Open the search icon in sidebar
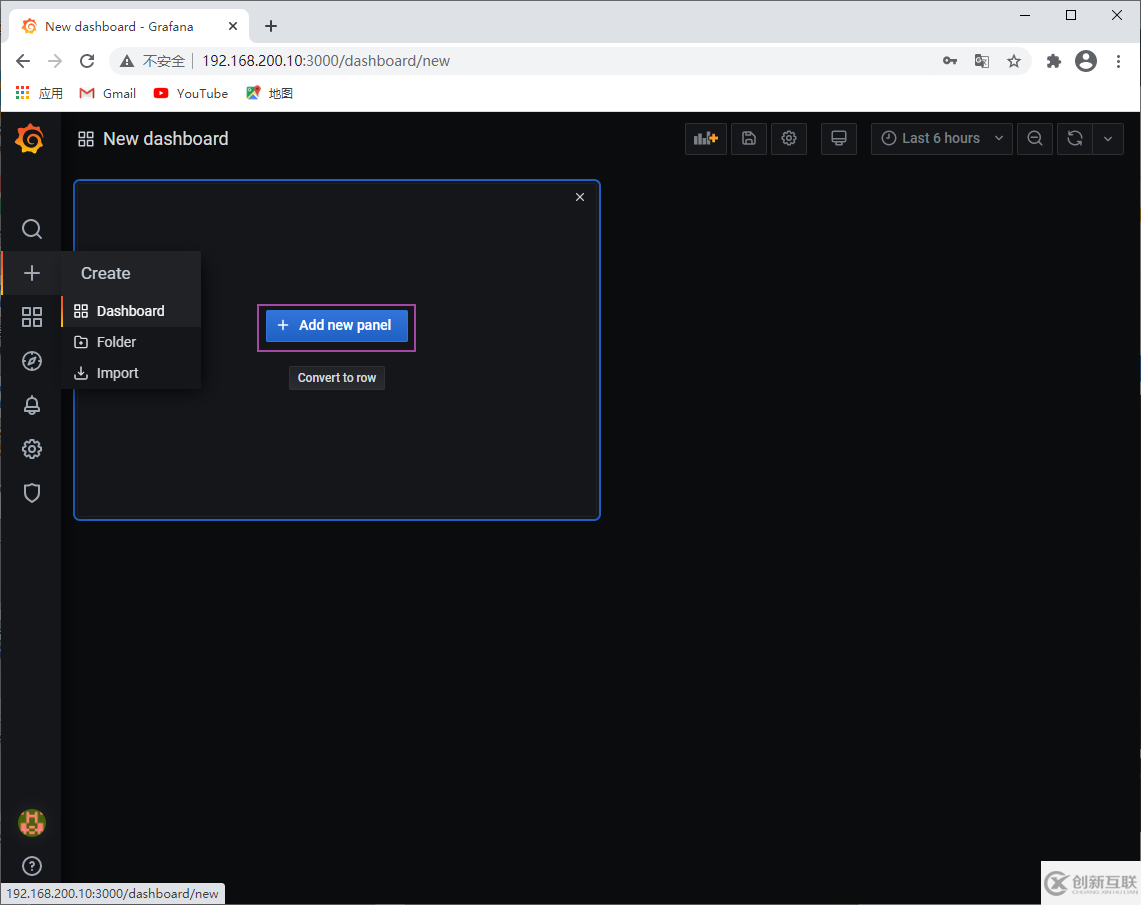 31,229
